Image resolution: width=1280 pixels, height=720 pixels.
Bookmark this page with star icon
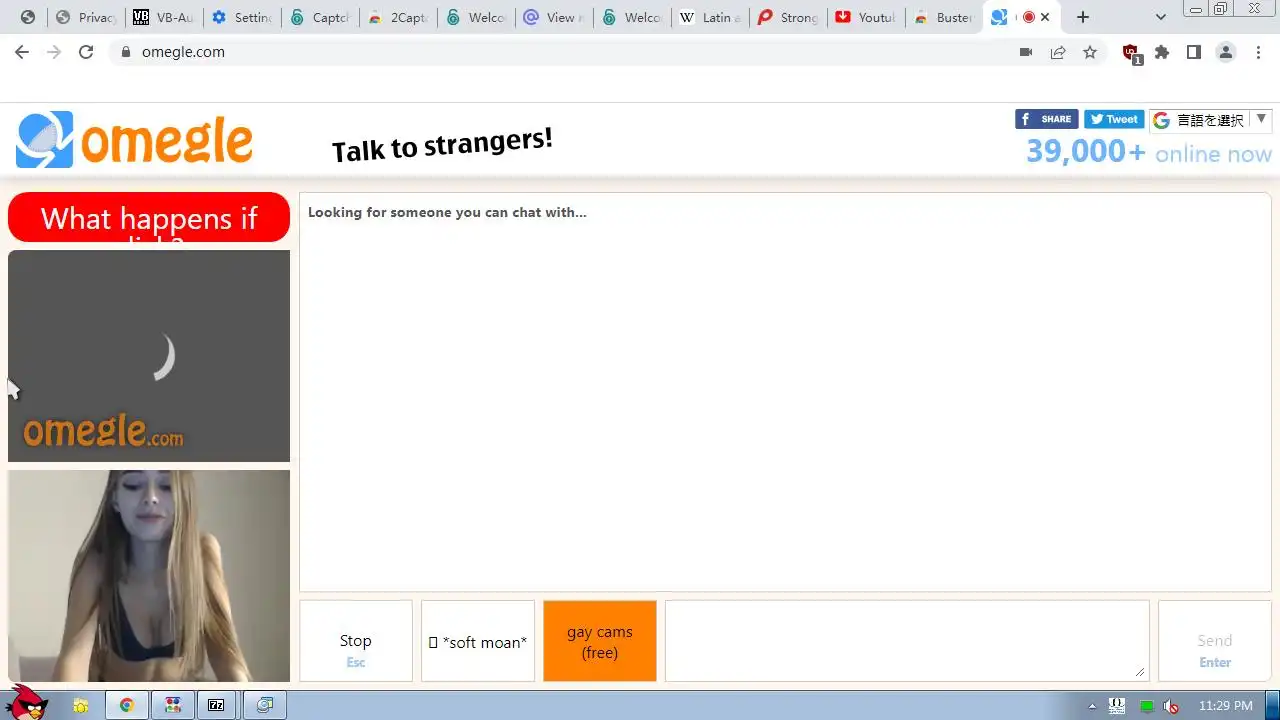tap(1090, 52)
